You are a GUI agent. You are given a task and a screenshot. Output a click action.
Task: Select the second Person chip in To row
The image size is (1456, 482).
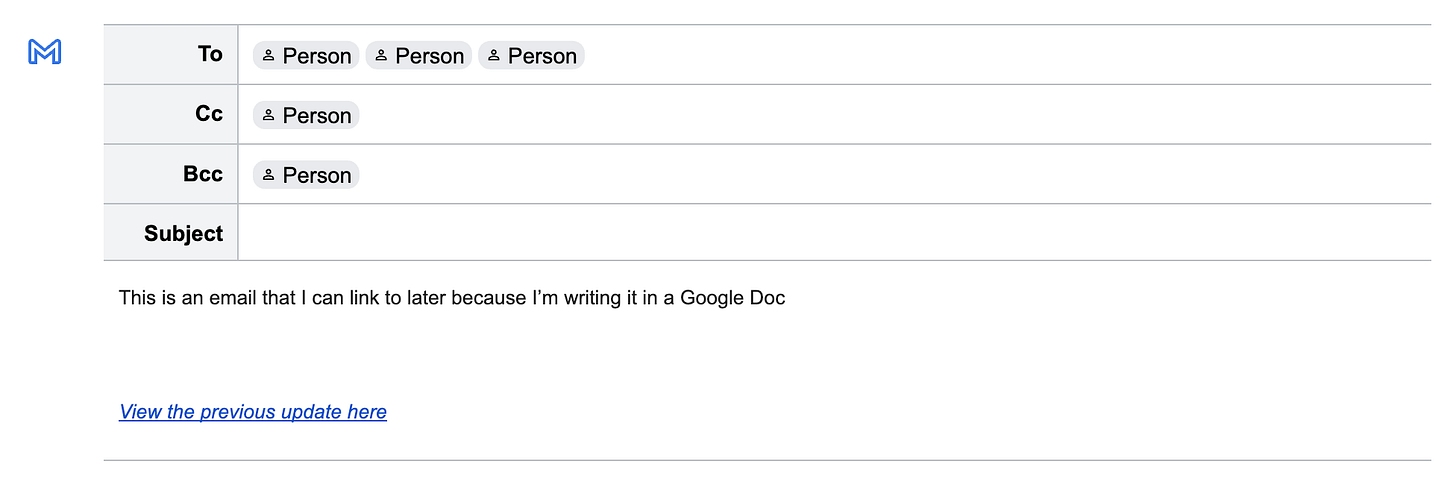[x=418, y=56]
